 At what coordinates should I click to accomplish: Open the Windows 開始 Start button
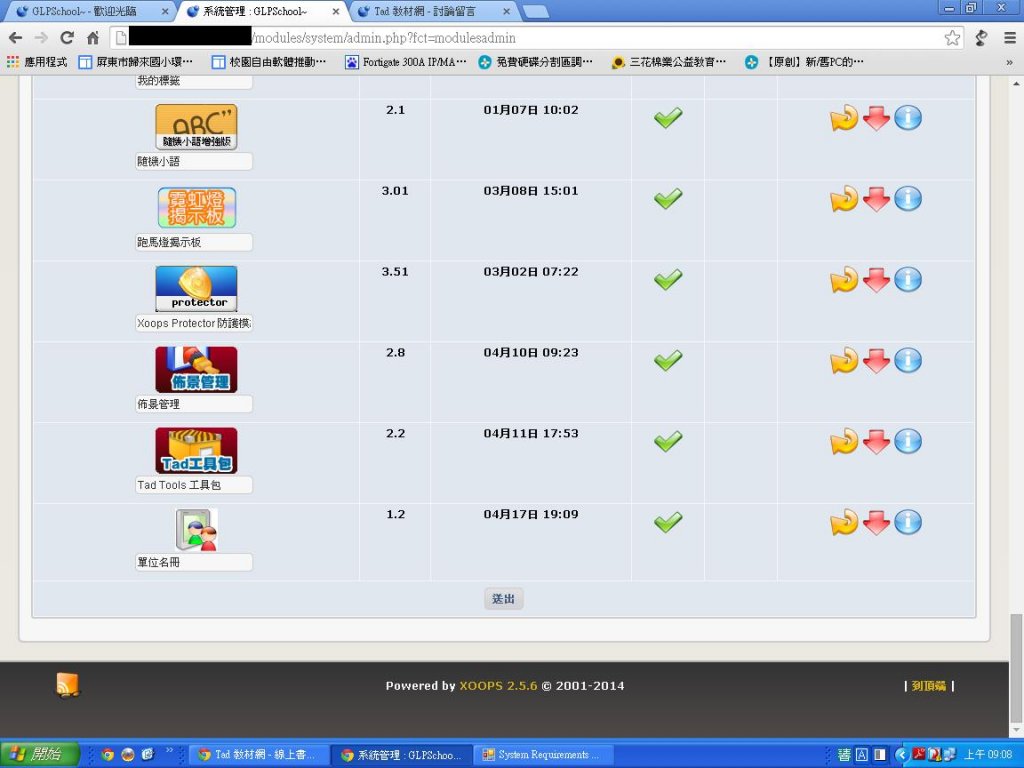(36, 754)
